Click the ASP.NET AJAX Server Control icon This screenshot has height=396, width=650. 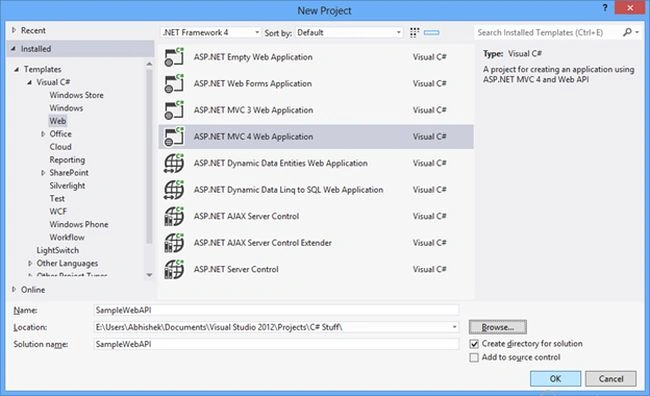point(174,216)
